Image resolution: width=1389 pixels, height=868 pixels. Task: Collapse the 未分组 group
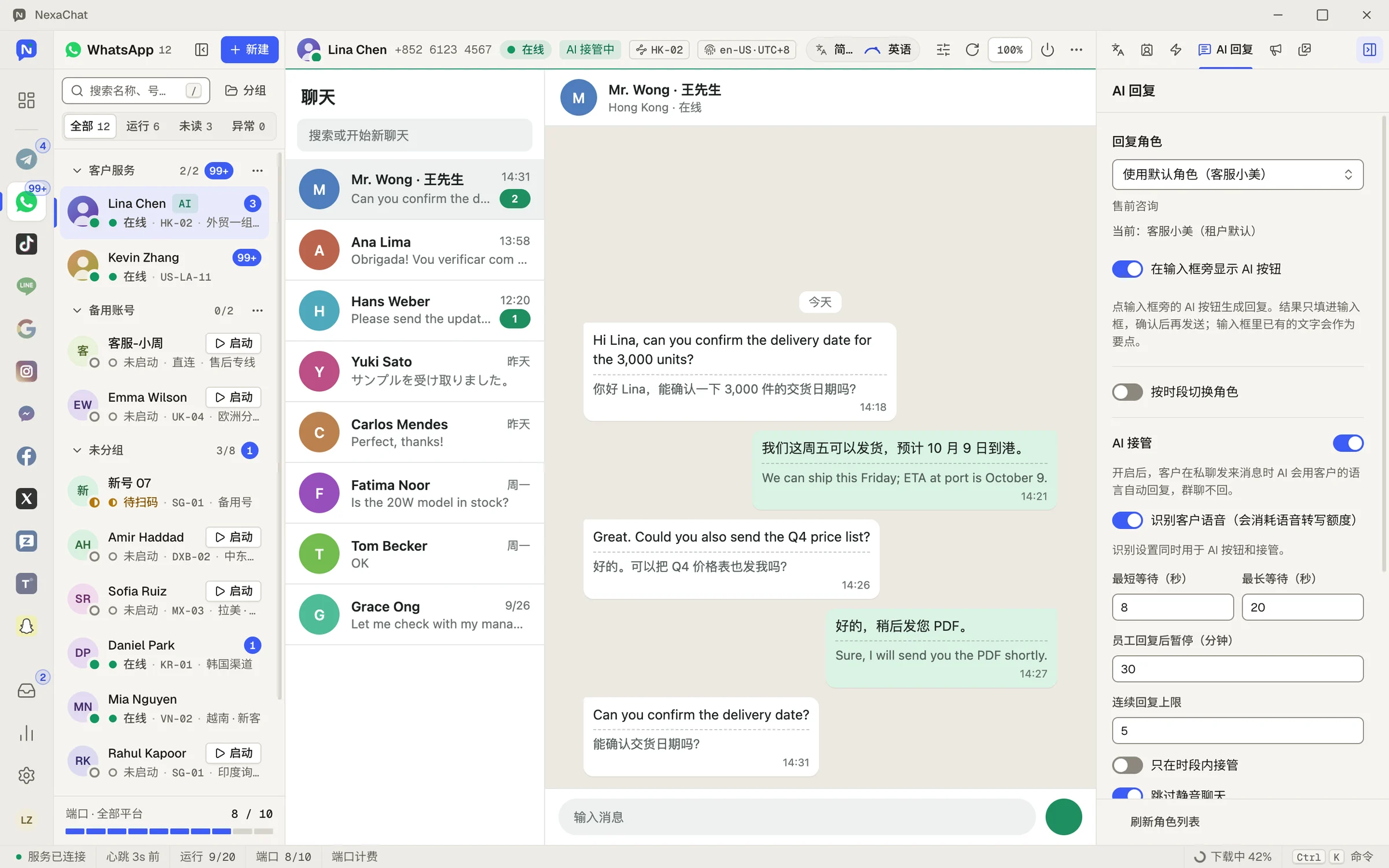point(76,450)
